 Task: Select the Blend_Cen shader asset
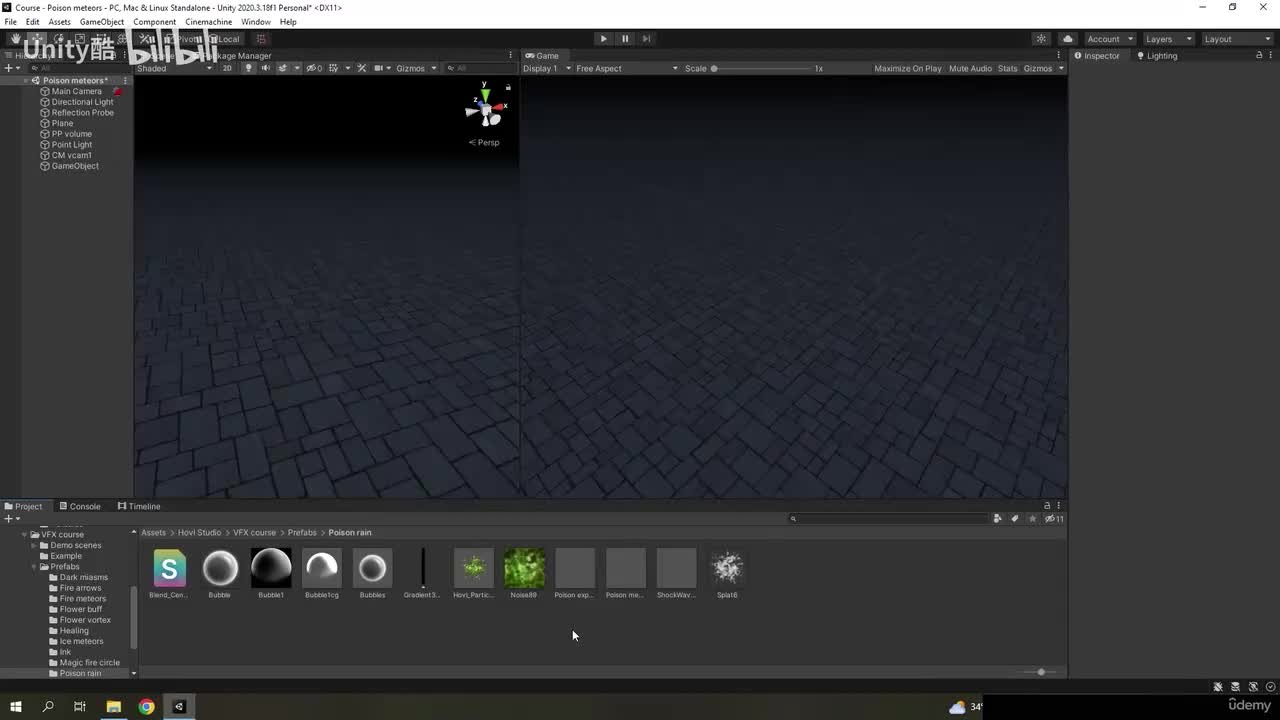point(169,573)
